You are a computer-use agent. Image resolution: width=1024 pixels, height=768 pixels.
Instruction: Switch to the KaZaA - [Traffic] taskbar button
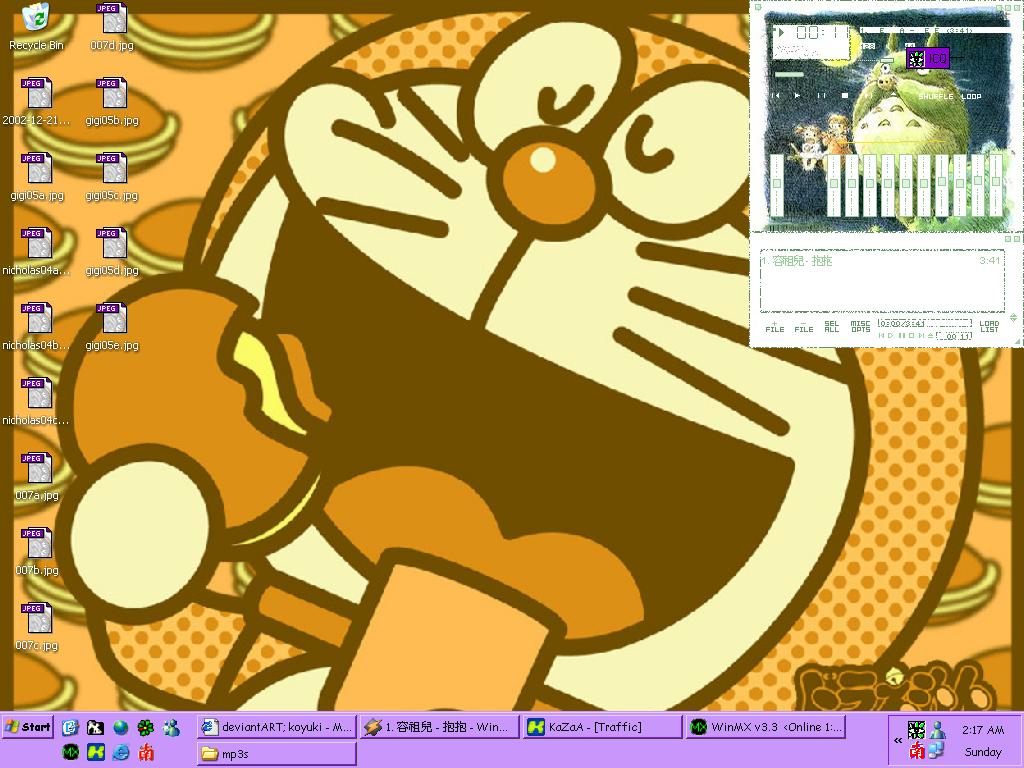(x=603, y=727)
